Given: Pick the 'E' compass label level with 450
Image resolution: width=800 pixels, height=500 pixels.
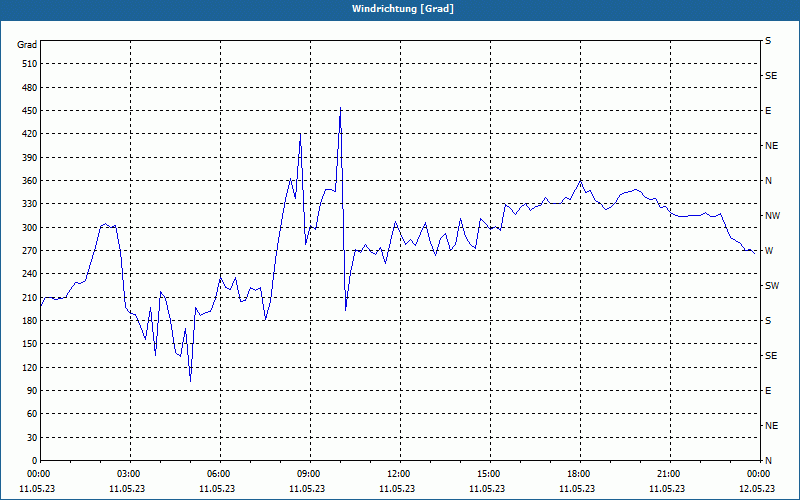Looking at the screenshot, I should [768, 111].
